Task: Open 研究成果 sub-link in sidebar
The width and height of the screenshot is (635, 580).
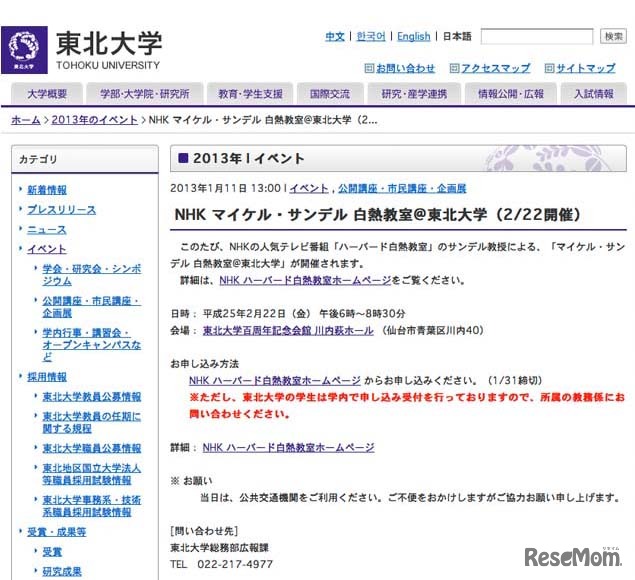Action: pyautogui.click(x=62, y=571)
